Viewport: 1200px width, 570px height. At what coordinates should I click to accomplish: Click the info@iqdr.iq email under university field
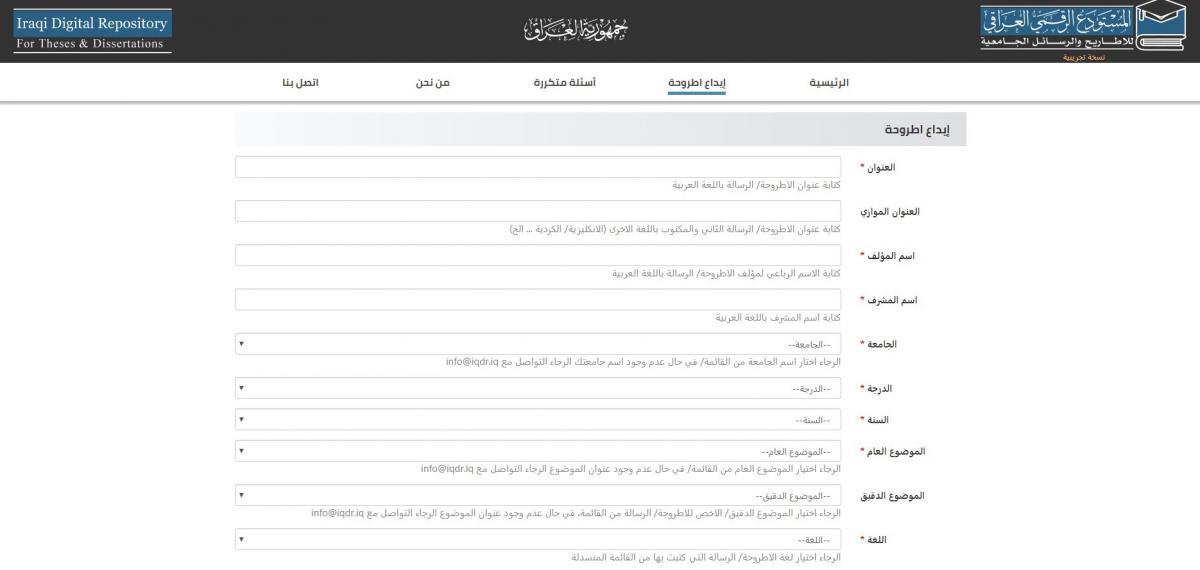coord(472,361)
